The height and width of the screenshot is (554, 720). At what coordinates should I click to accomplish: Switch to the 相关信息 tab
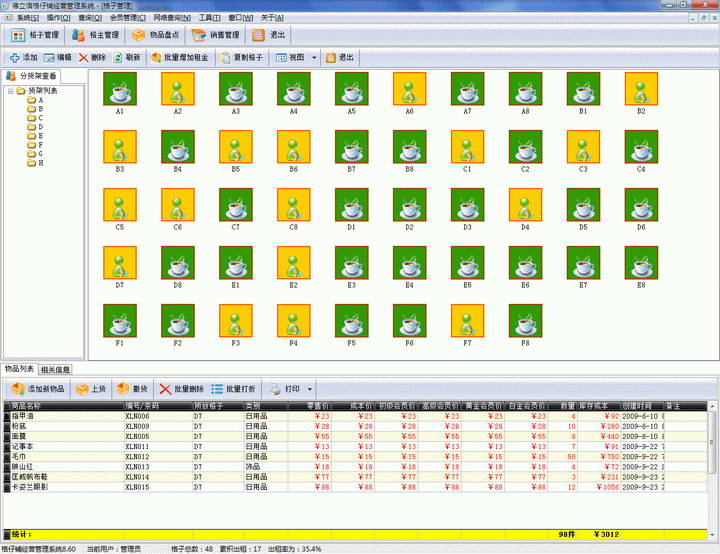[55, 369]
